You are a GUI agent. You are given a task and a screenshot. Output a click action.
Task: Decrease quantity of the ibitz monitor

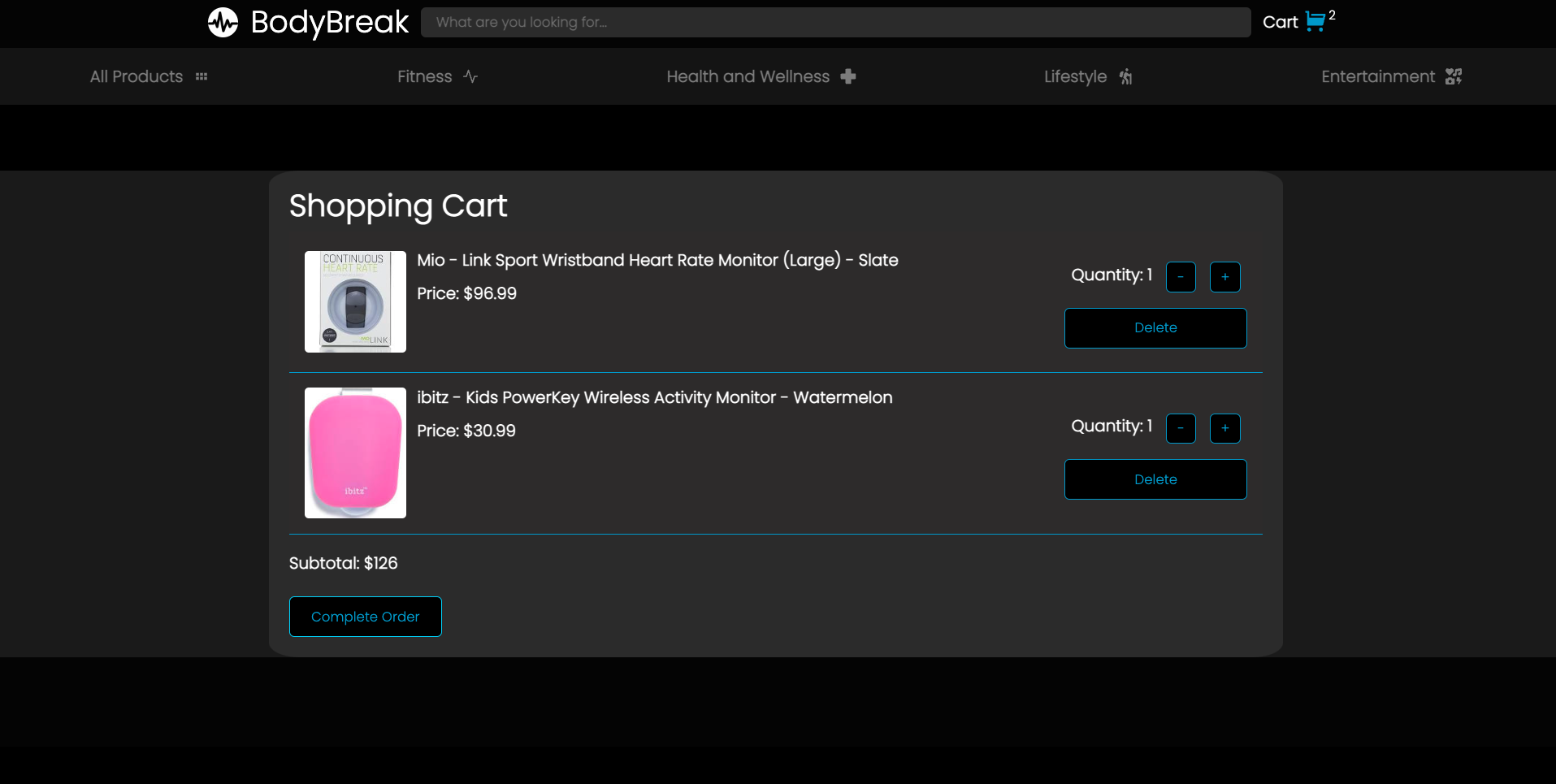[1181, 428]
